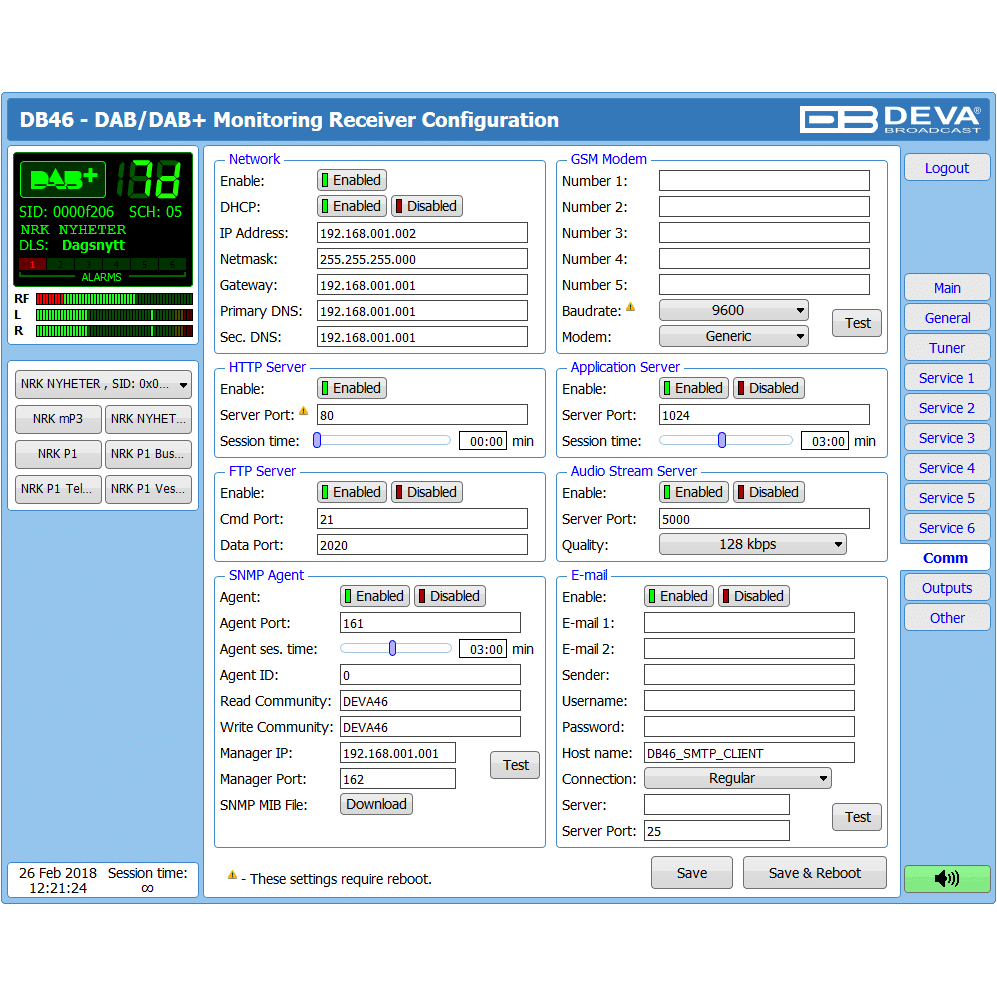Image resolution: width=997 pixels, height=997 pixels.
Task: Enable the Application Server
Action: click(x=694, y=388)
